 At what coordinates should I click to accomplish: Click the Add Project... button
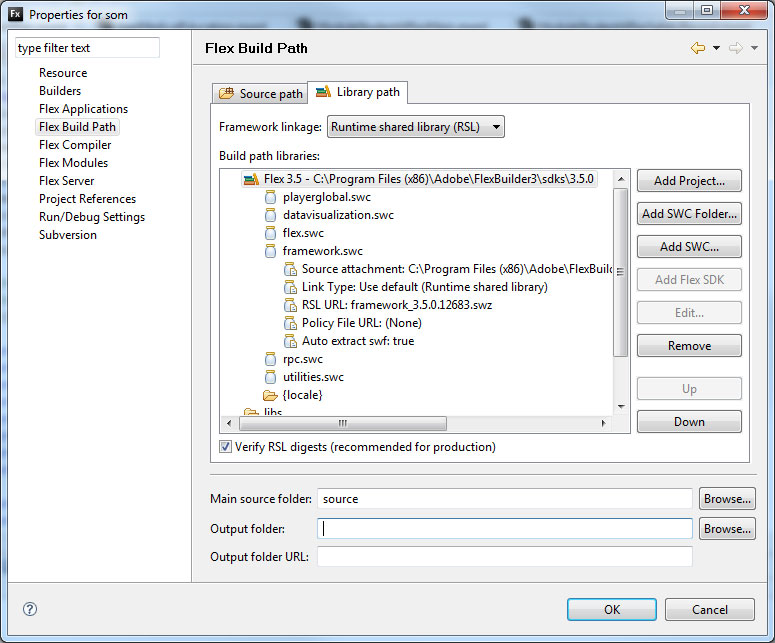point(689,181)
